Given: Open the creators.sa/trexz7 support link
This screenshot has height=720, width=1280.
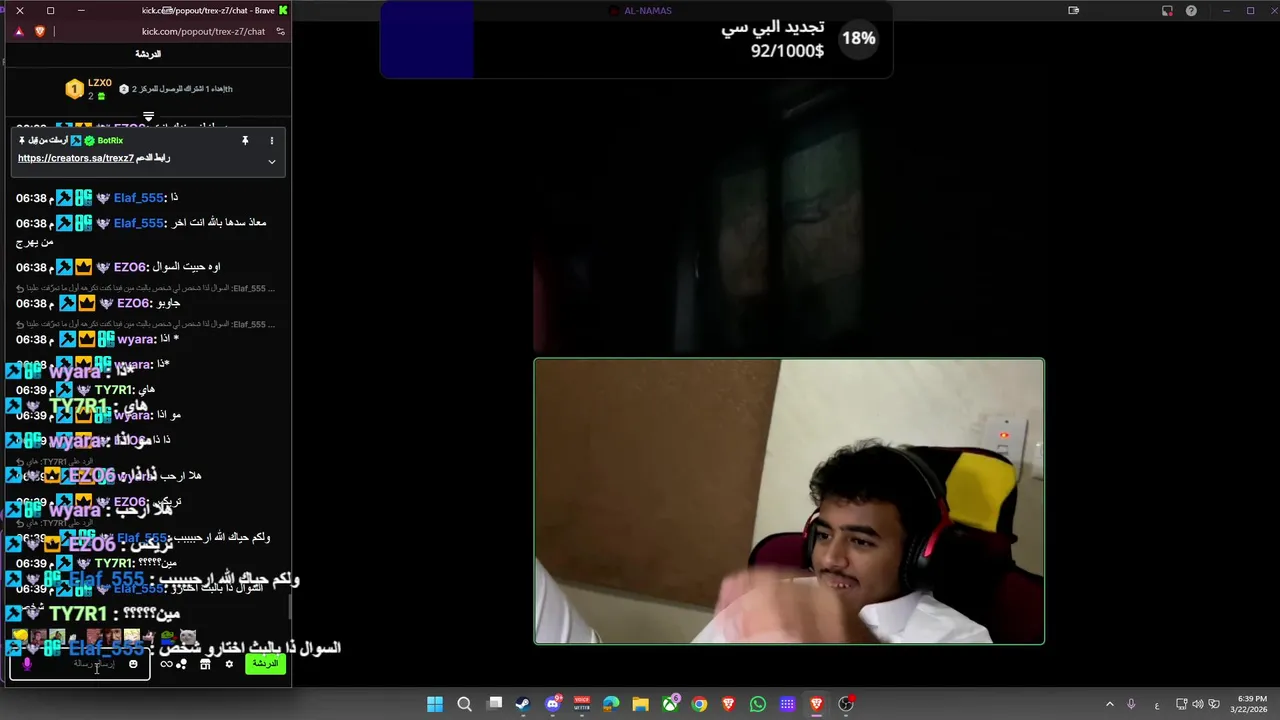Looking at the screenshot, I should 76,158.
